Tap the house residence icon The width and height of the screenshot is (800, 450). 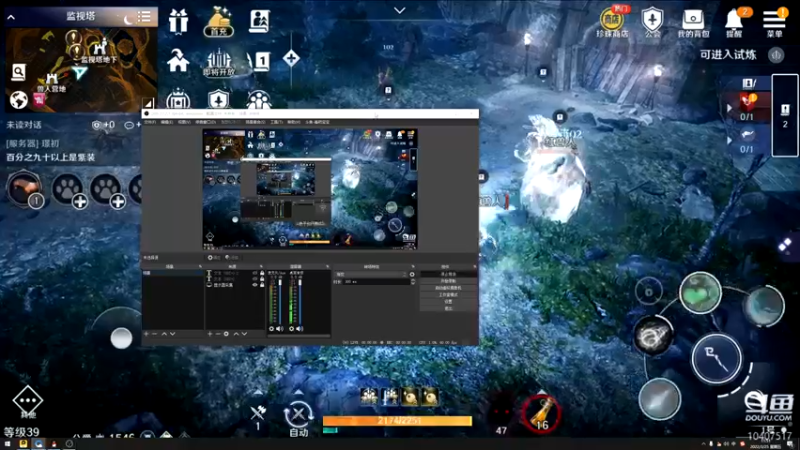tap(178, 60)
